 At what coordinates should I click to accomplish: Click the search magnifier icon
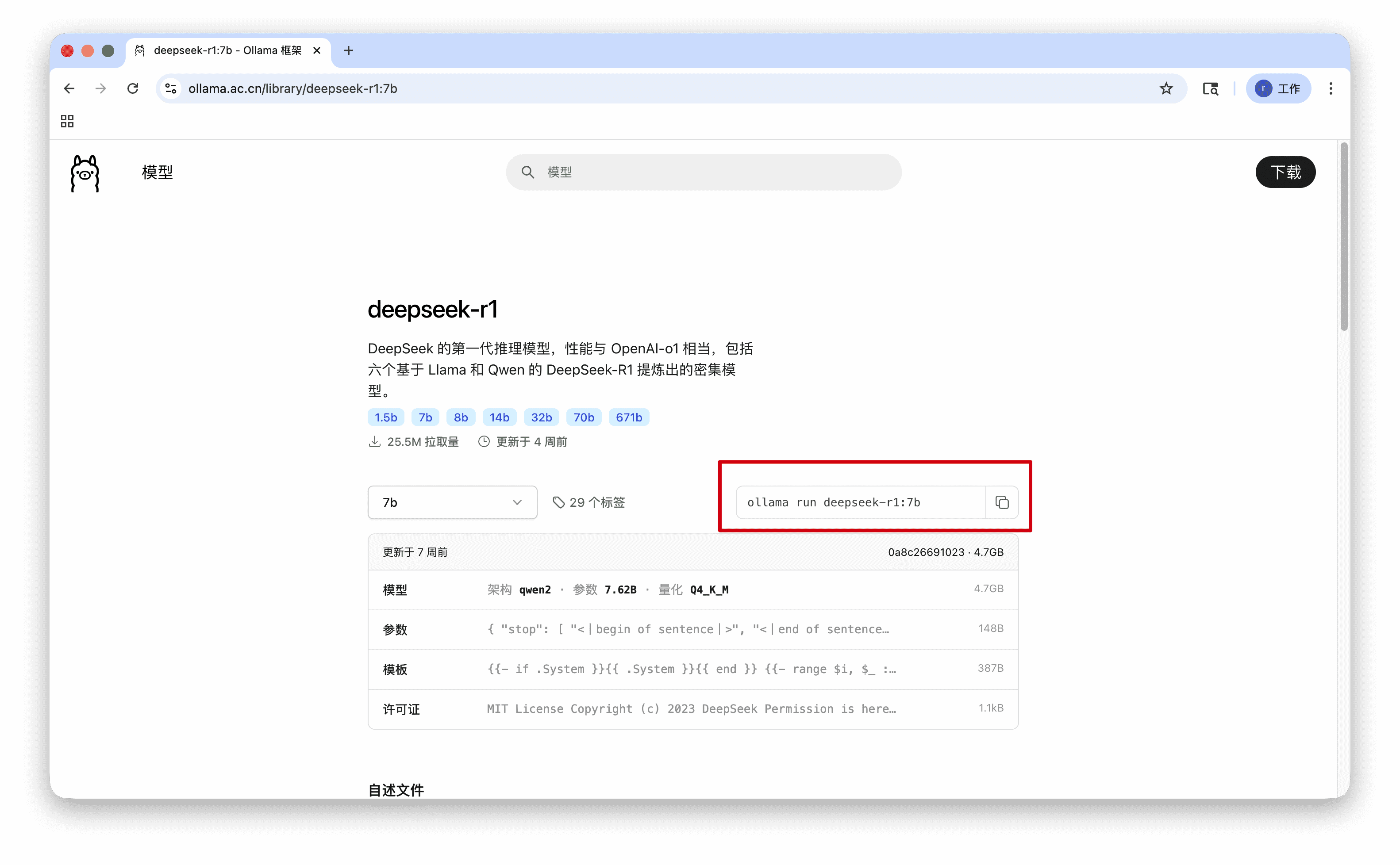coord(527,172)
